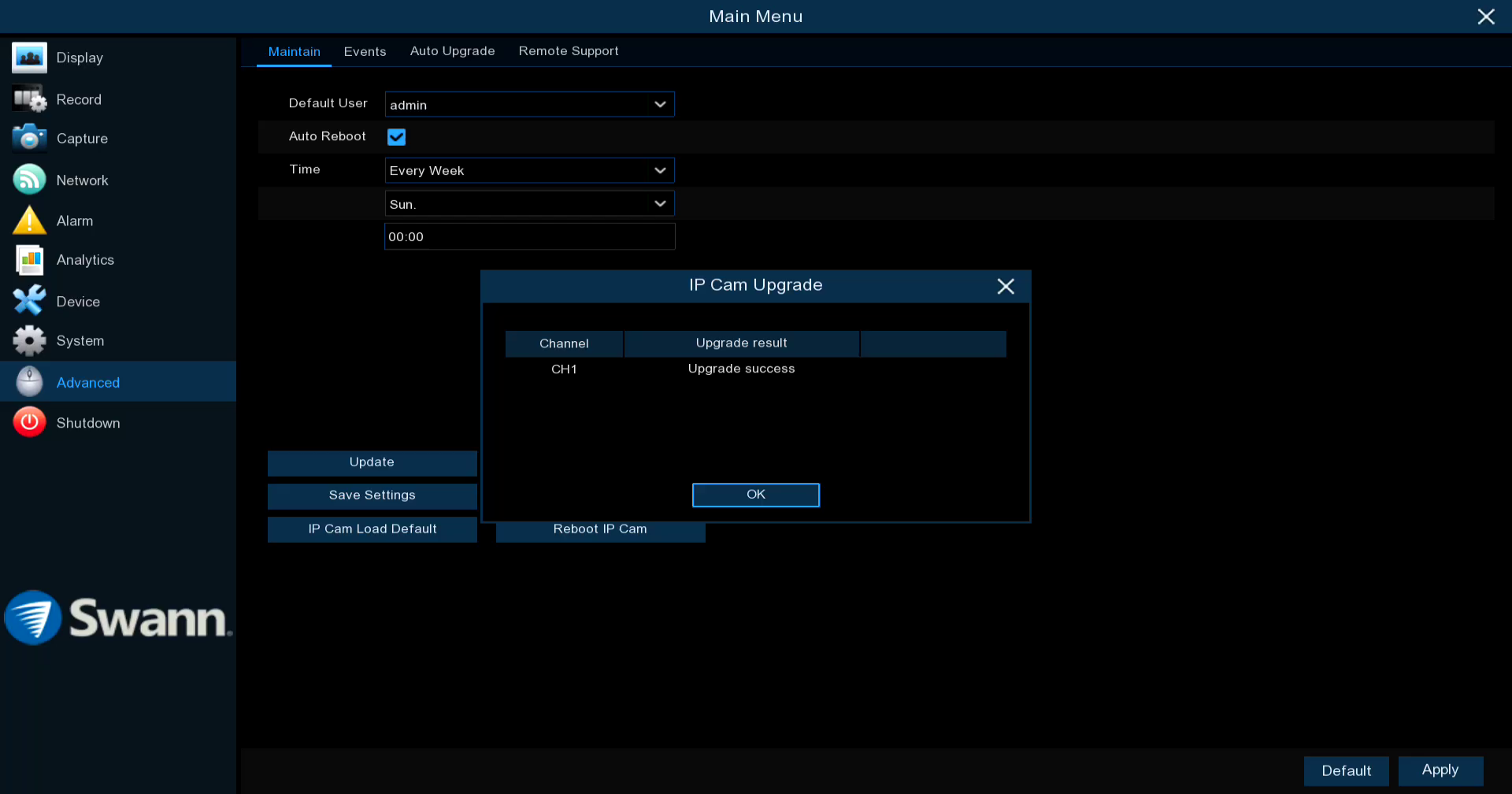Open the Analytics chart icon
The height and width of the screenshot is (794, 1512).
(x=29, y=260)
